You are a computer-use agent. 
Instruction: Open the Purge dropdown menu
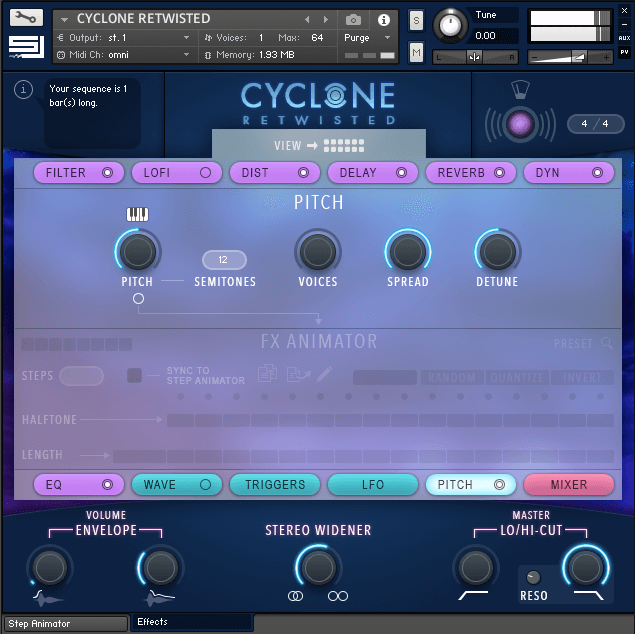(x=367, y=38)
